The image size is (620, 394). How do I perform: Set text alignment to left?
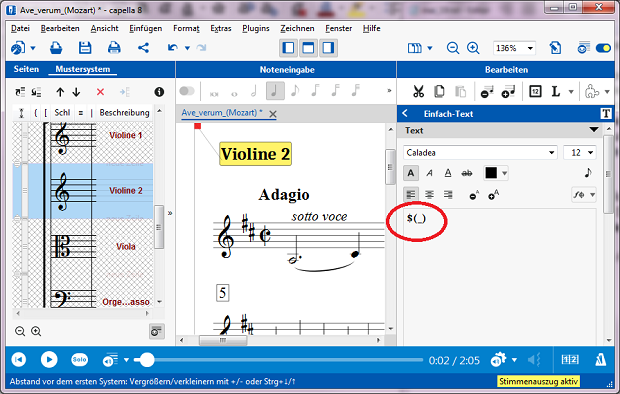pyautogui.click(x=411, y=195)
